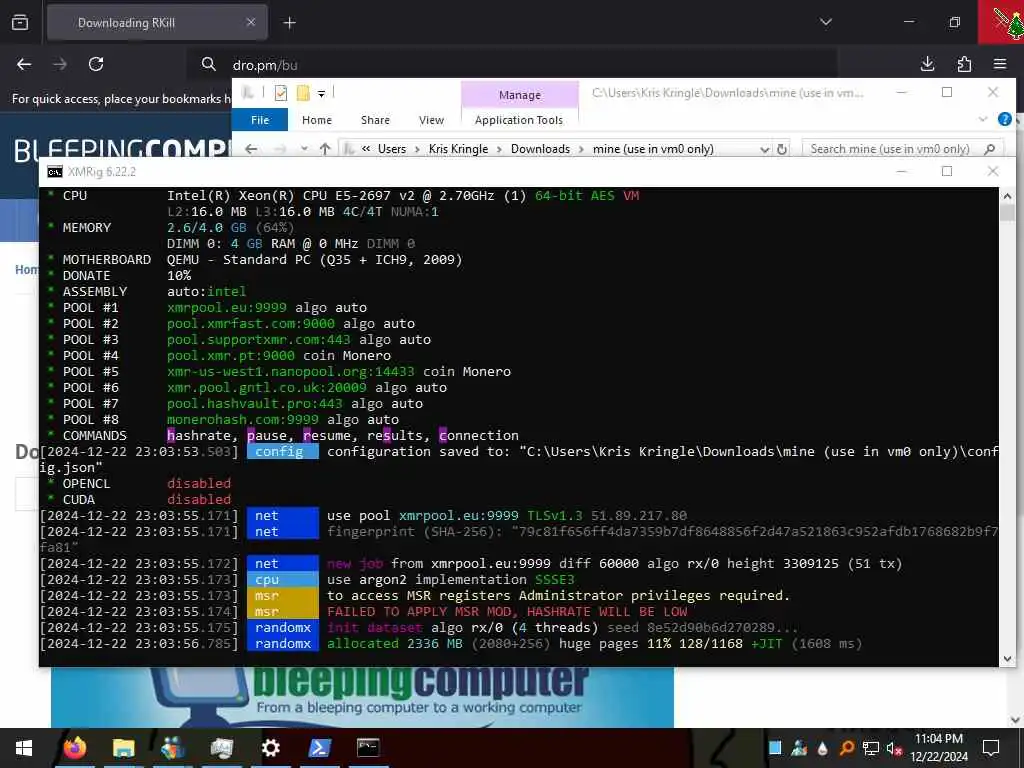Navigate back in File Explorer

pyautogui.click(x=251, y=149)
